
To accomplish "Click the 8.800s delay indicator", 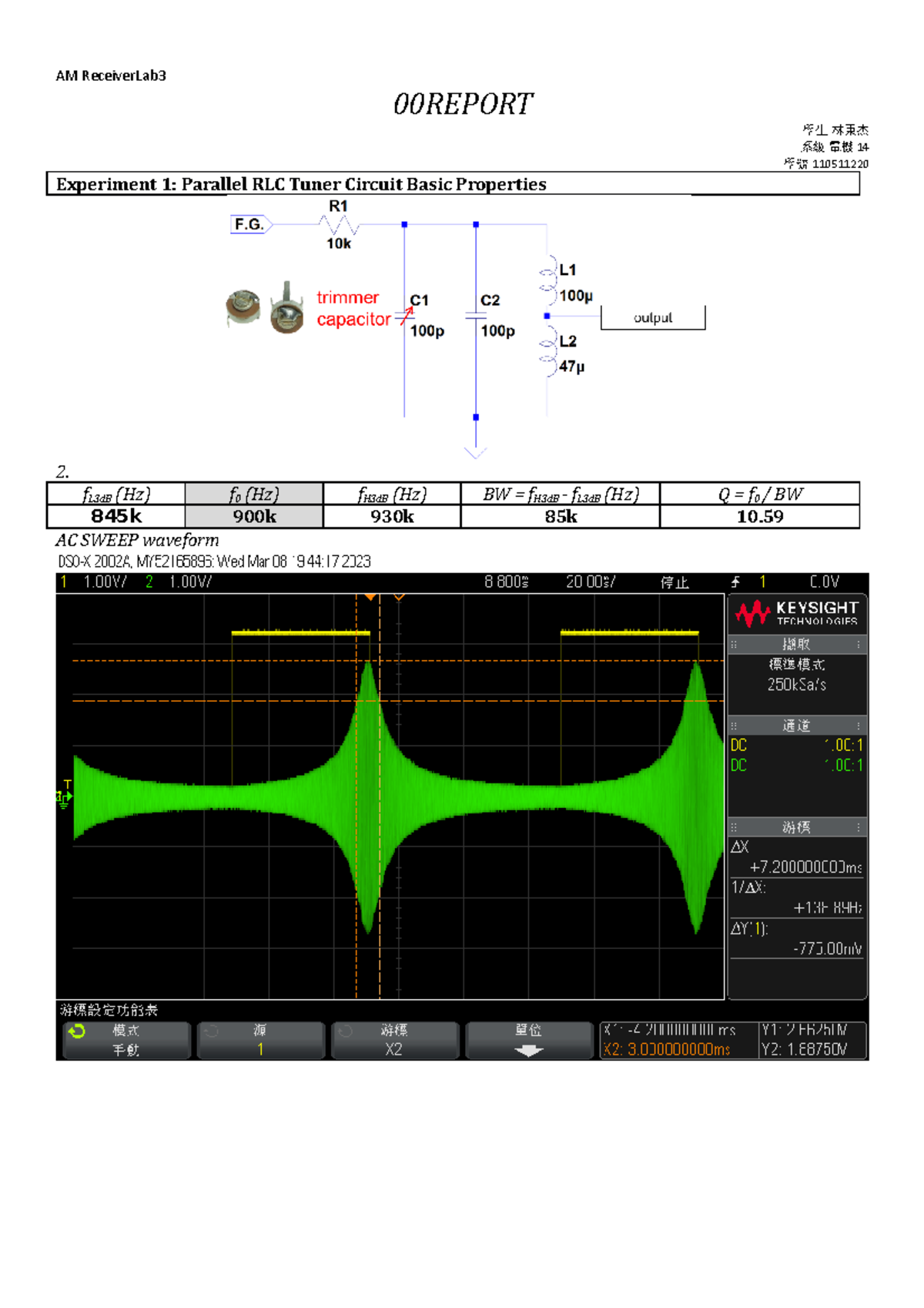I will [507, 582].
